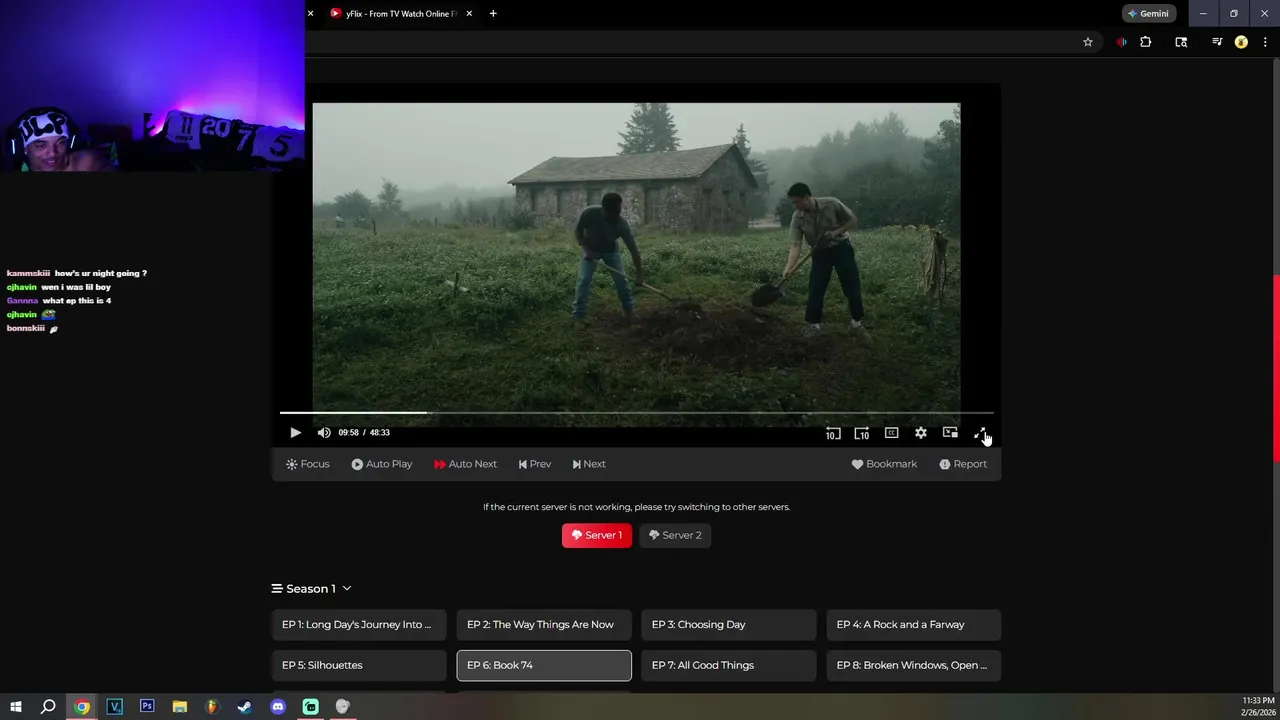Open the Windows Start menu
The width and height of the screenshot is (1280, 720).
pyautogui.click(x=16, y=706)
